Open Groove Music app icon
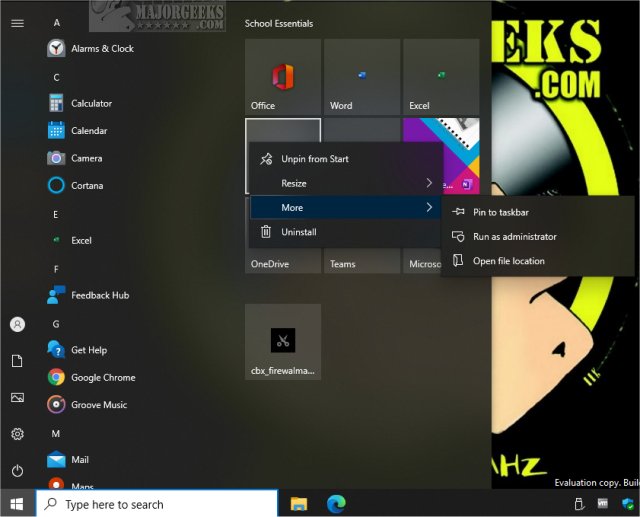 [56, 405]
